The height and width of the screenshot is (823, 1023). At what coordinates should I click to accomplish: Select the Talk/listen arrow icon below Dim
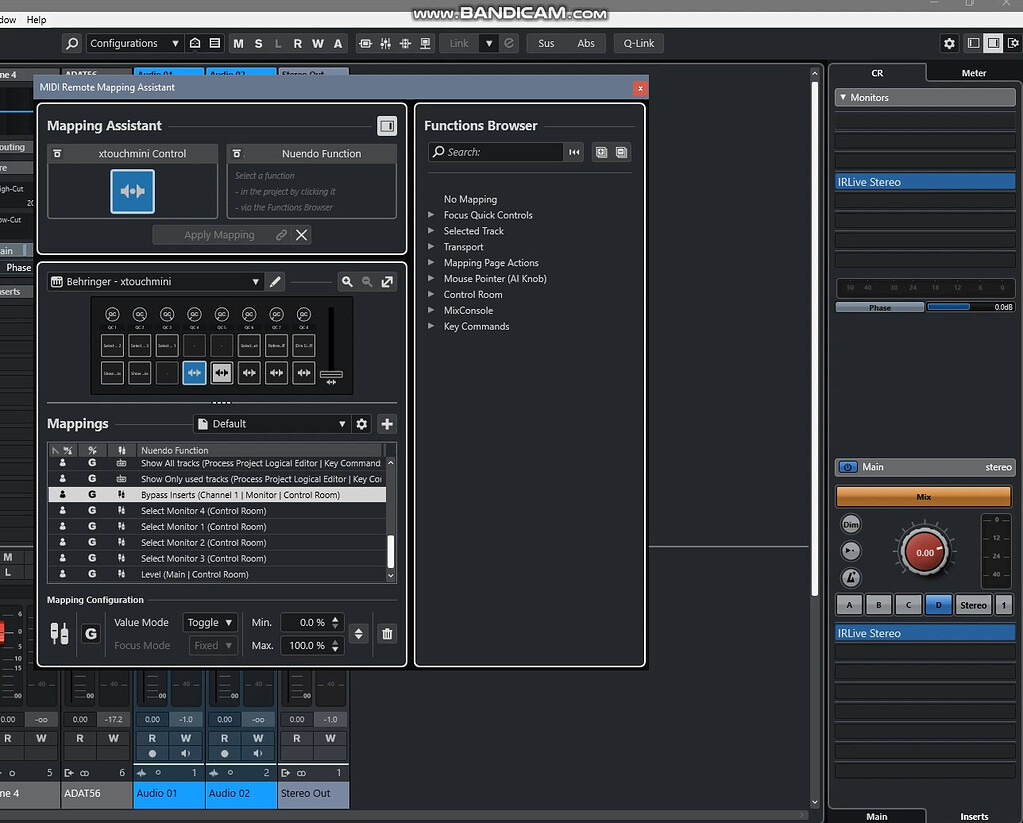(x=850, y=550)
